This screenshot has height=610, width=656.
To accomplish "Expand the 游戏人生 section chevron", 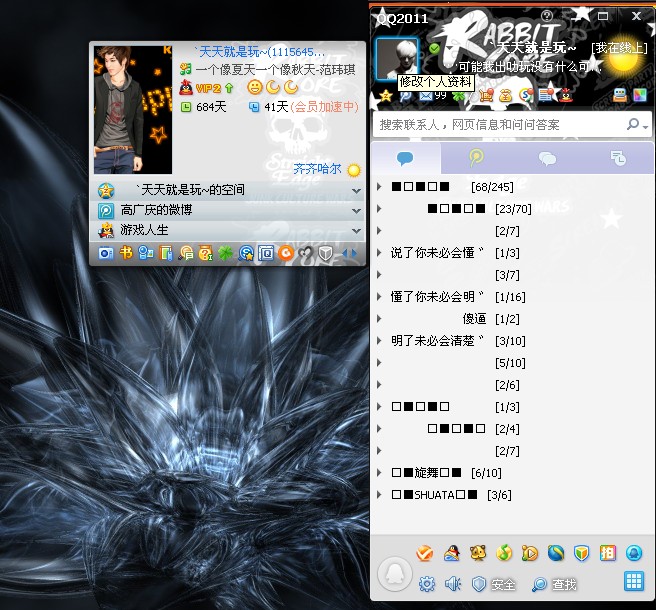I will pyautogui.click(x=356, y=231).
